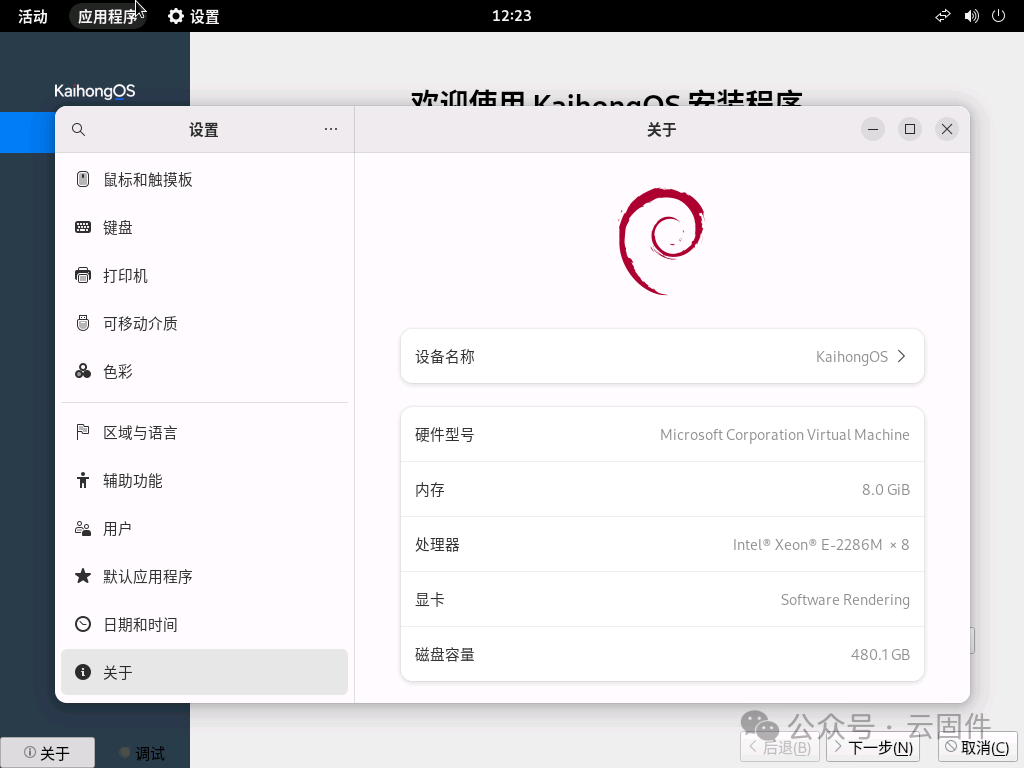
Task: Open 打印机 settings panel
Action: click(204, 275)
